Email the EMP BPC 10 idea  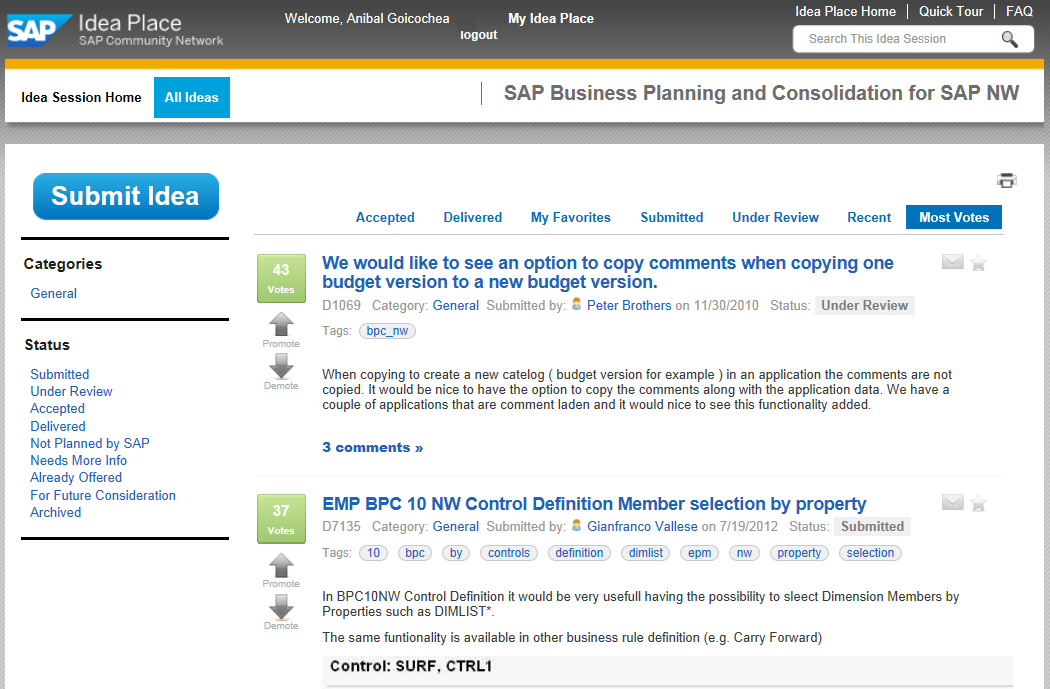[952, 502]
